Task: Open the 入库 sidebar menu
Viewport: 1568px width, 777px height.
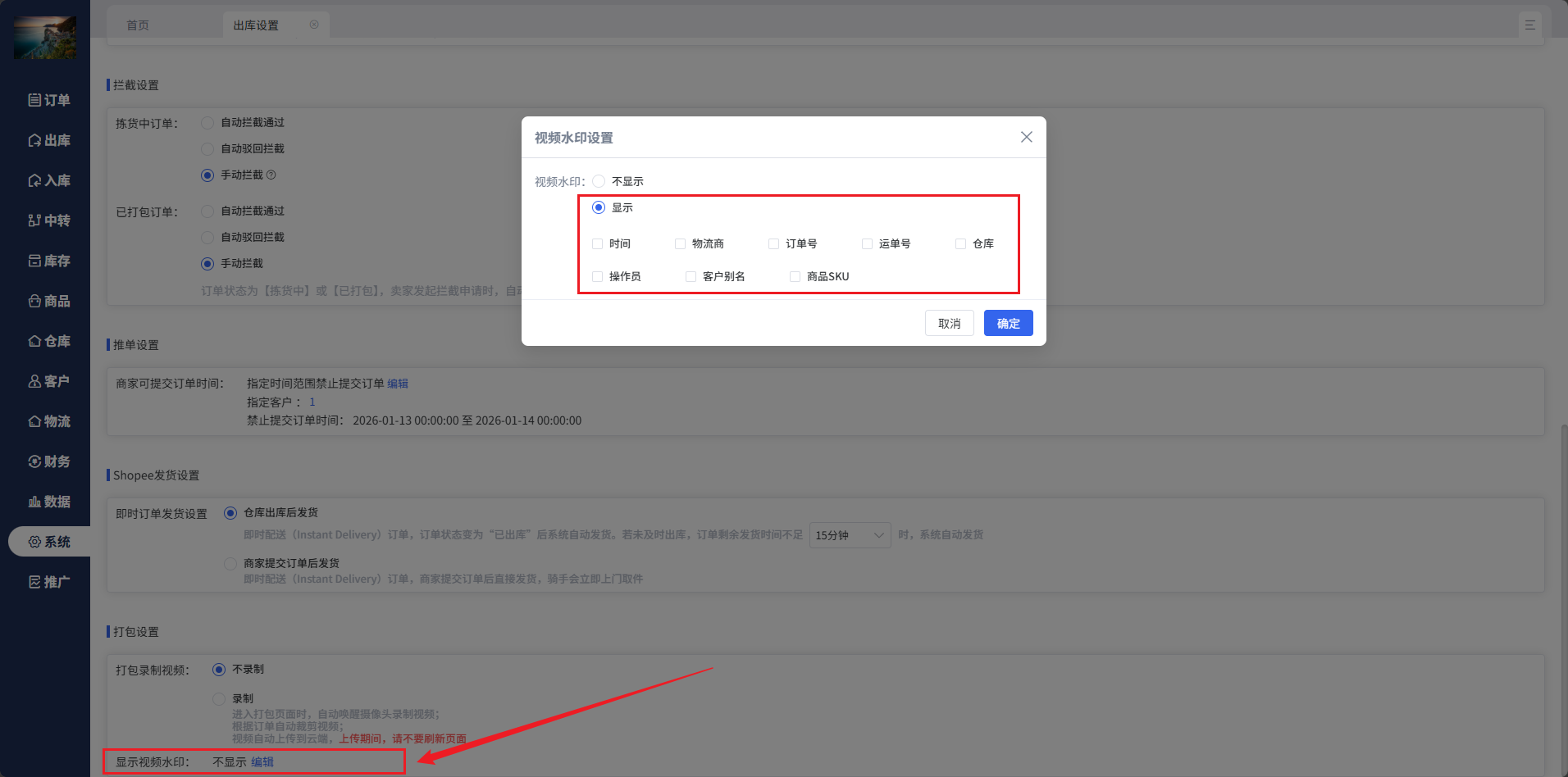Action: click(49, 180)
